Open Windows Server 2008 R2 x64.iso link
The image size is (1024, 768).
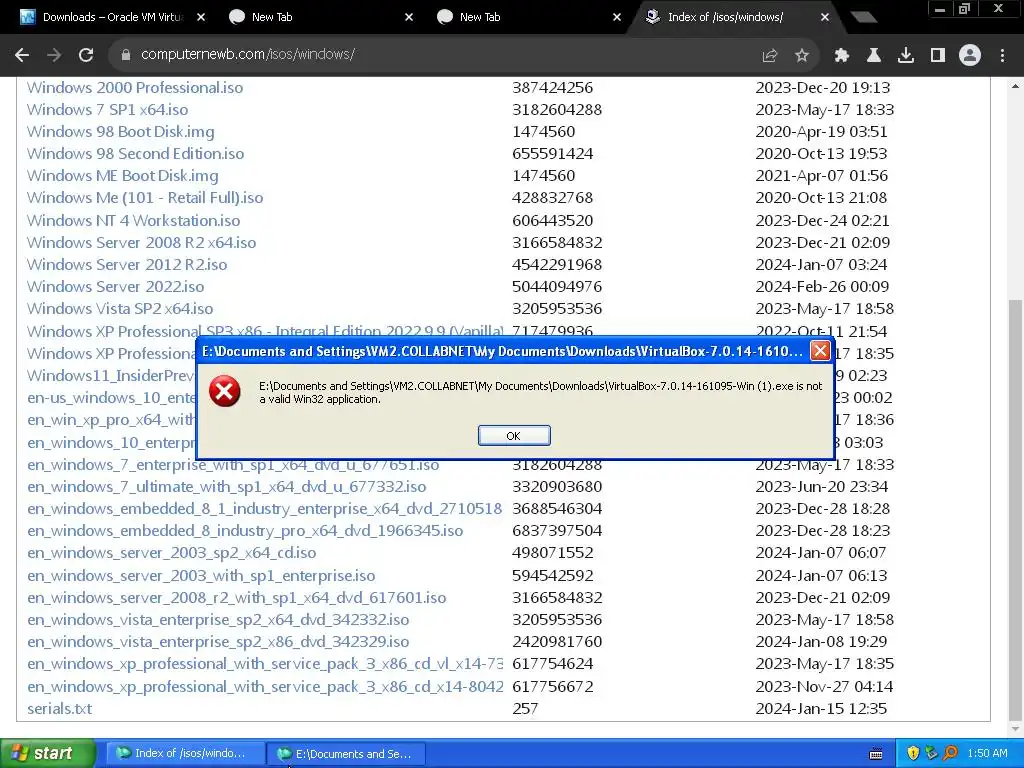pyautogui.click(x=141, y=243)
